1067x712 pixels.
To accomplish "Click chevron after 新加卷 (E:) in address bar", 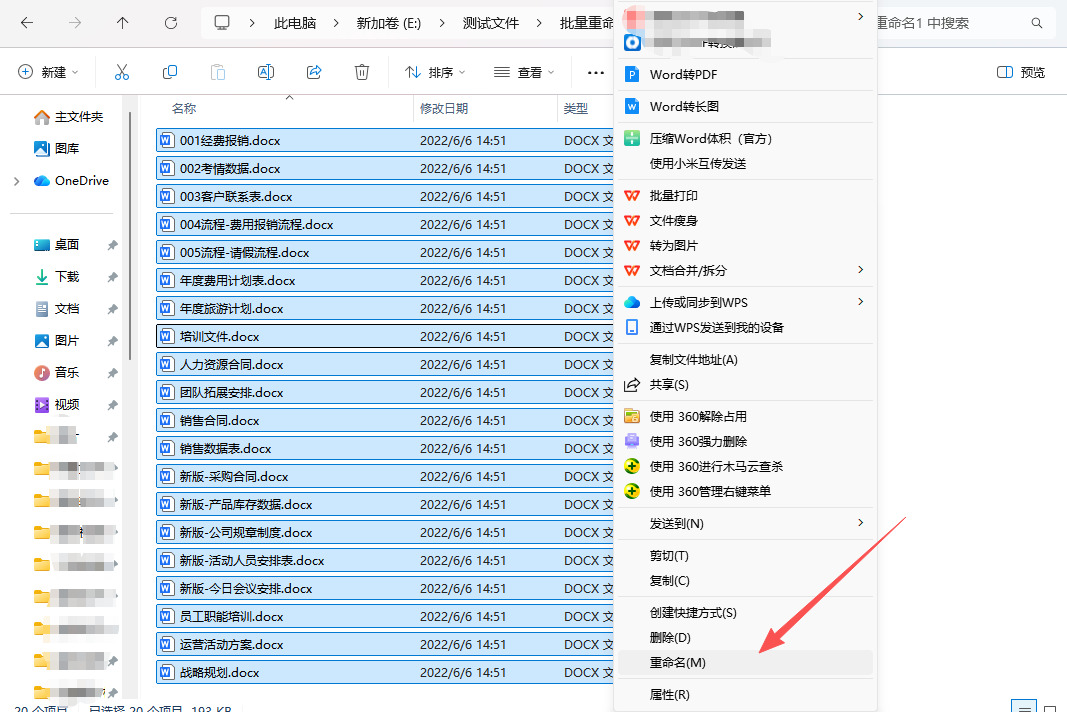I will click(442, 23).
